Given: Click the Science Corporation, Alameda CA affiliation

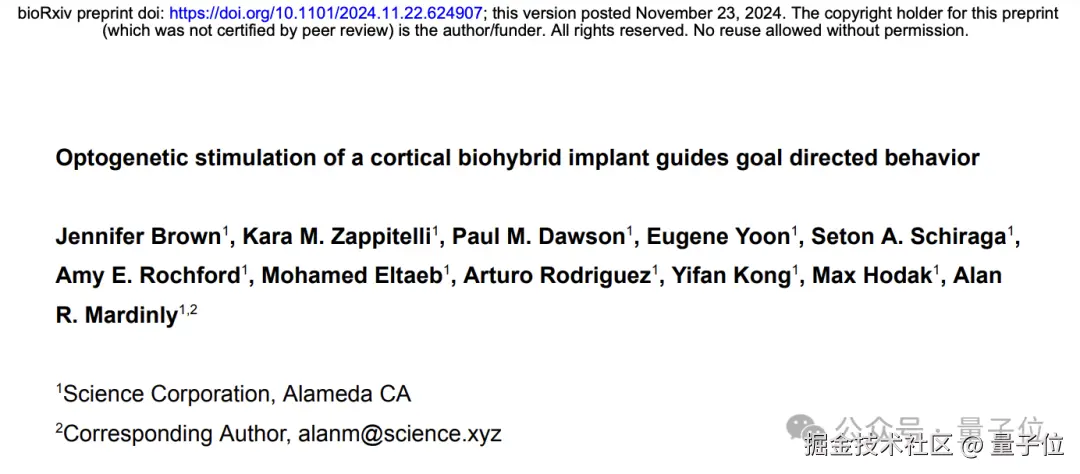Looking at the screenshot, I should (x=236, y=394).
